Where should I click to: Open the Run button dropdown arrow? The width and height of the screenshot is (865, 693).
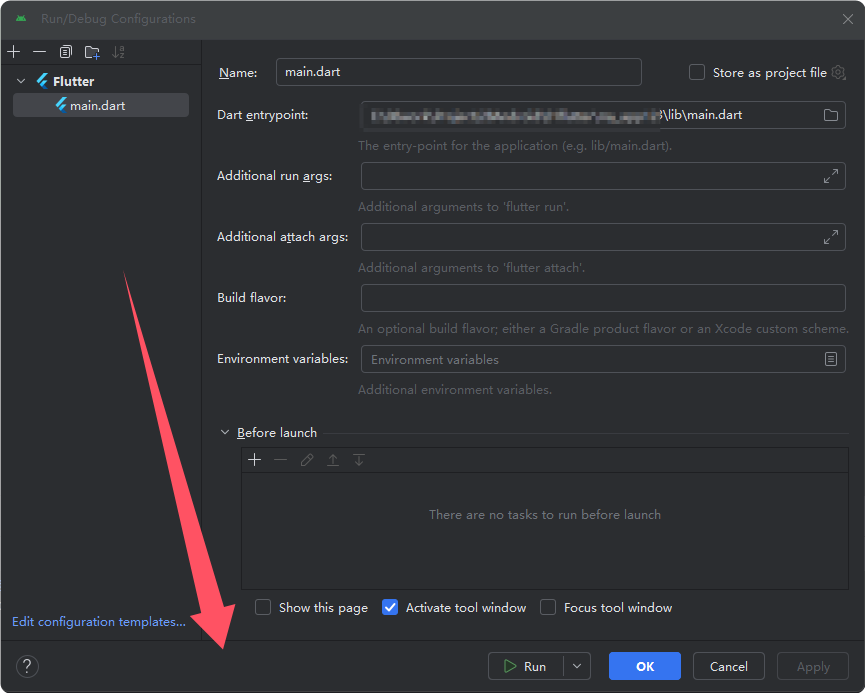pos(577,666)
